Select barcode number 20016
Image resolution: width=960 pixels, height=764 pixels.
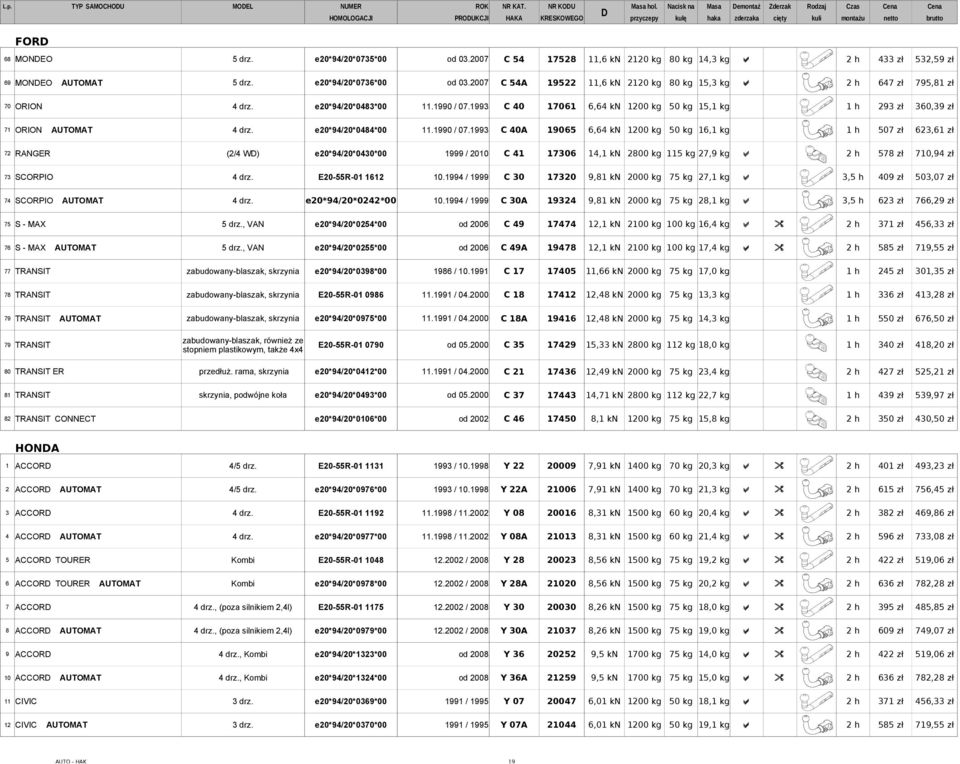[x=561, y=513]
